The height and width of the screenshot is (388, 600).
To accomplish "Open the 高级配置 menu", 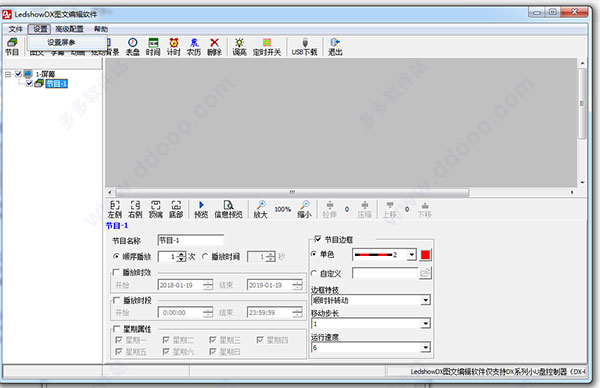I will (69, 29).
